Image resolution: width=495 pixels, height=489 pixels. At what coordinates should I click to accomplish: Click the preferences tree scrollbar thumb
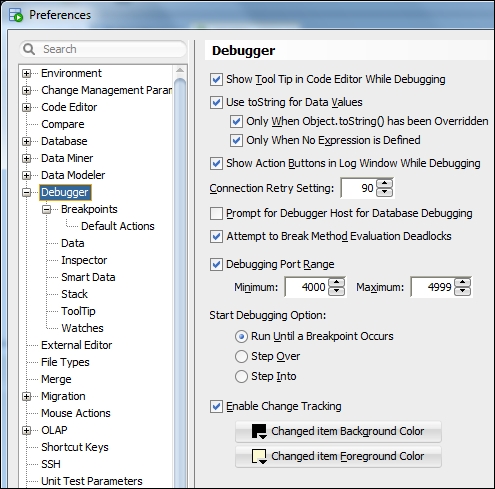click(x=180, y=283)
